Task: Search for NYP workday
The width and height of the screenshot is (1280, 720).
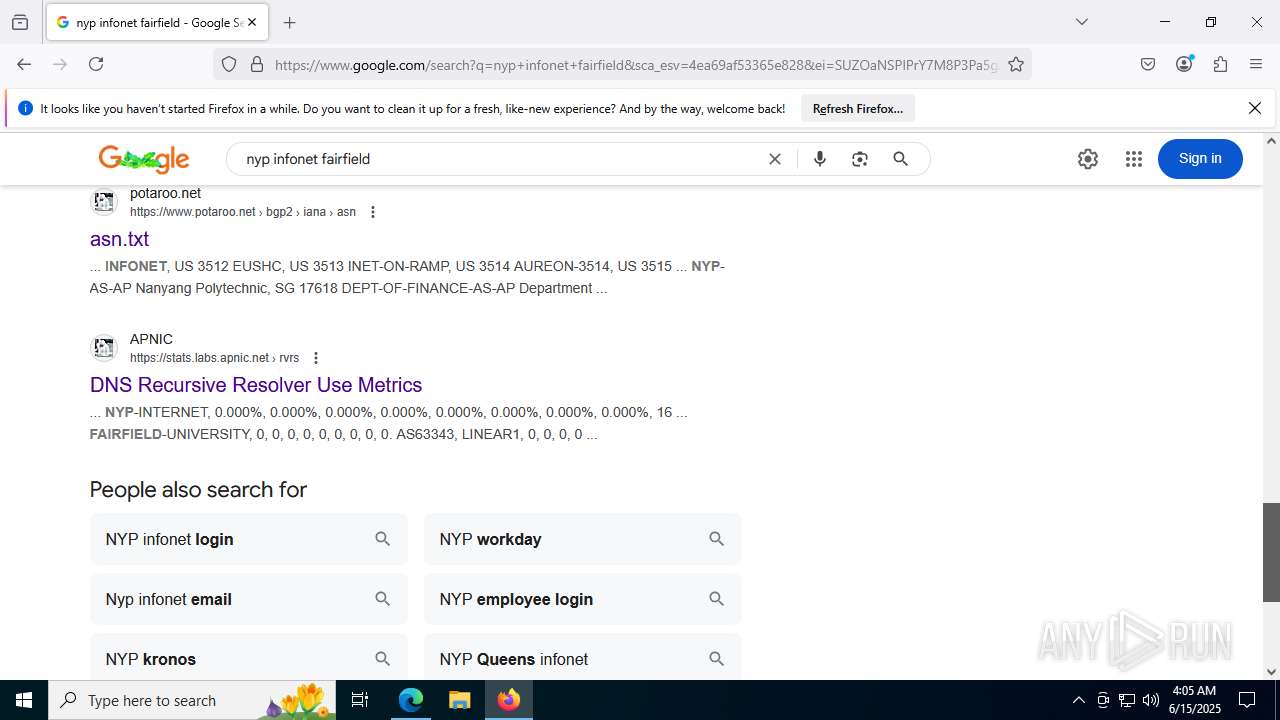Action: click(583, 539)
